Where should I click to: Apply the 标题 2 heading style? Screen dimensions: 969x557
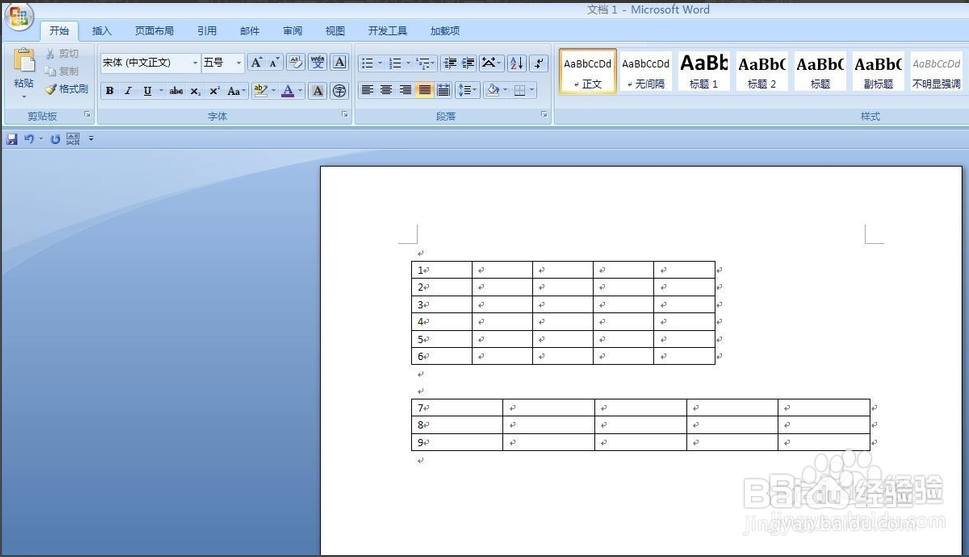coord(762,72)
